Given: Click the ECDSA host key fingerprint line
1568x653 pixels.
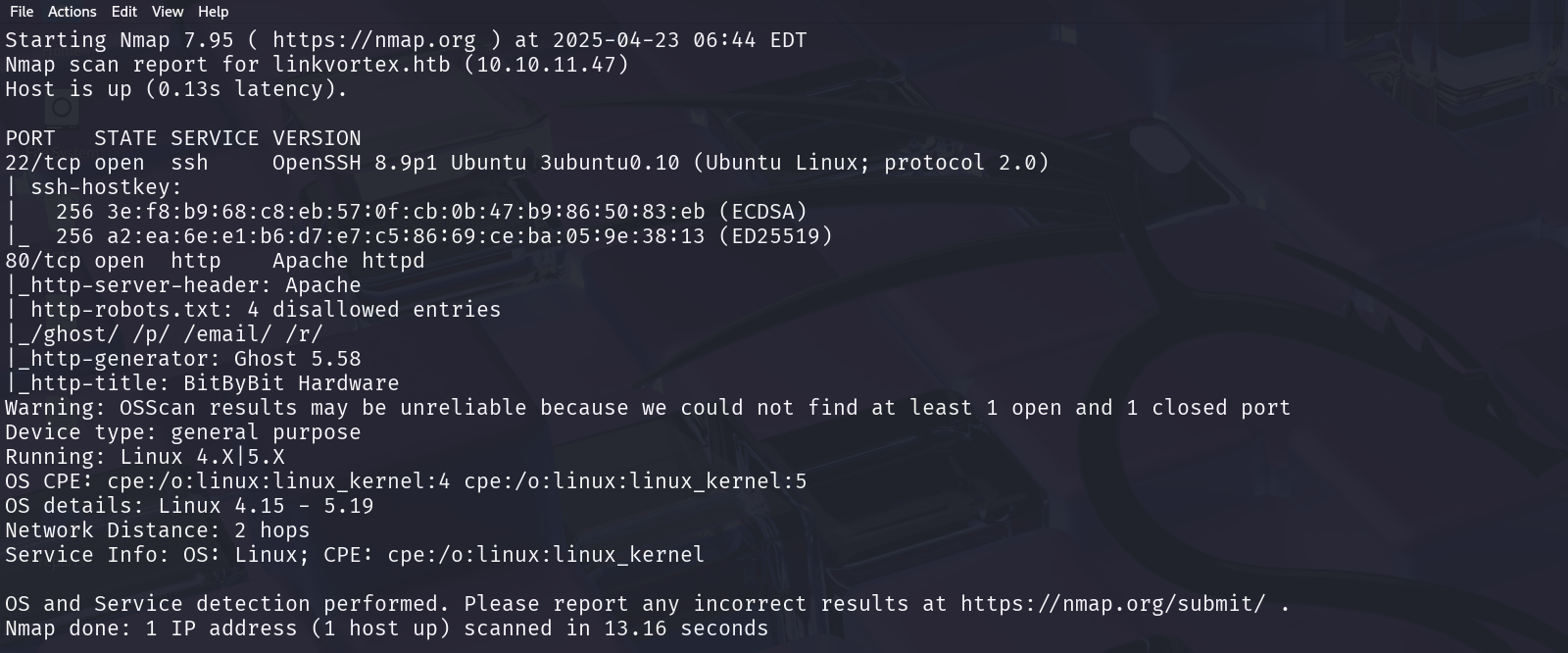Looking at the screenshot, I should [x=431, y=212].
